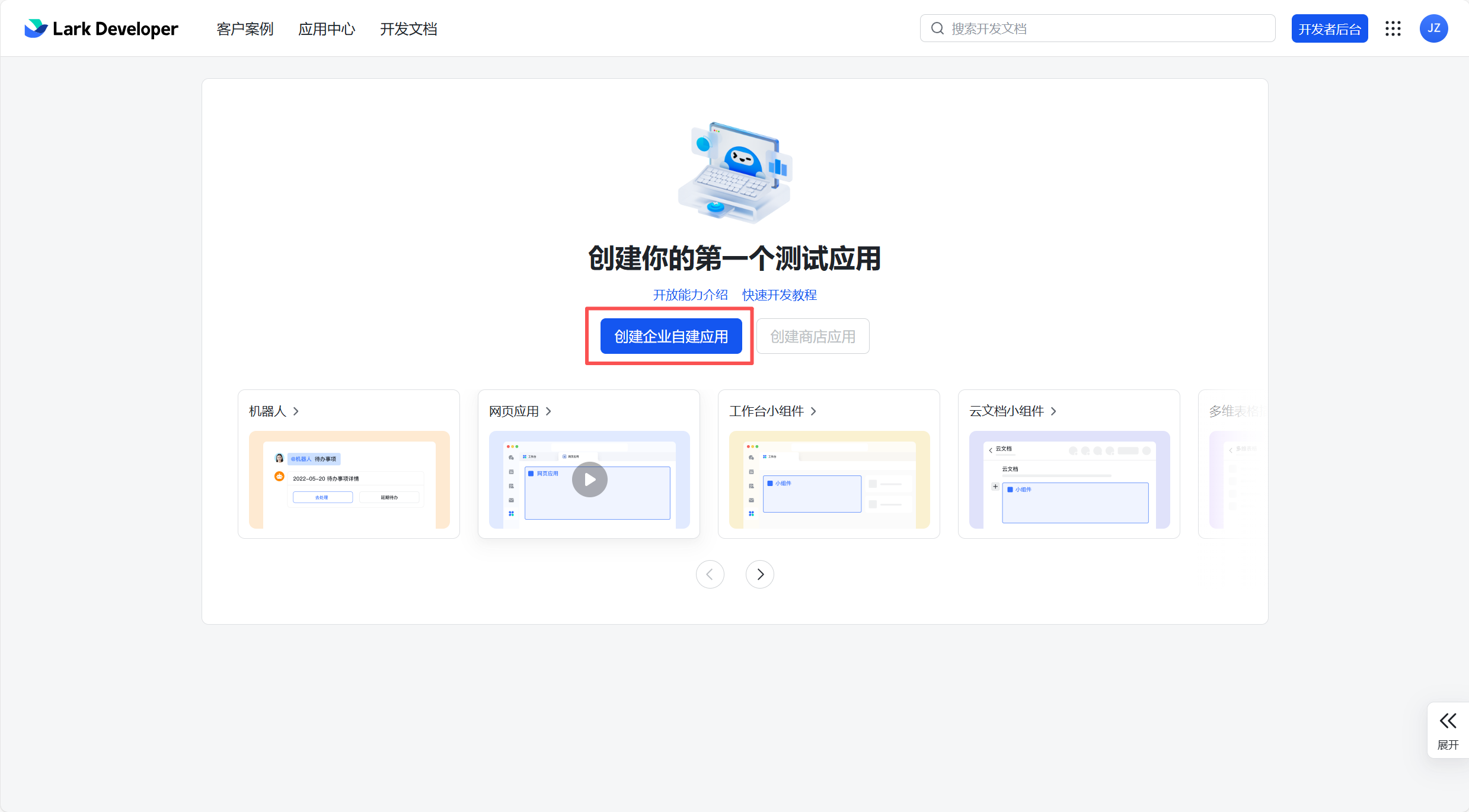1469x812 pixels.
Task: Open the 快速开发教程 link
Action: [x=778, y=295]
